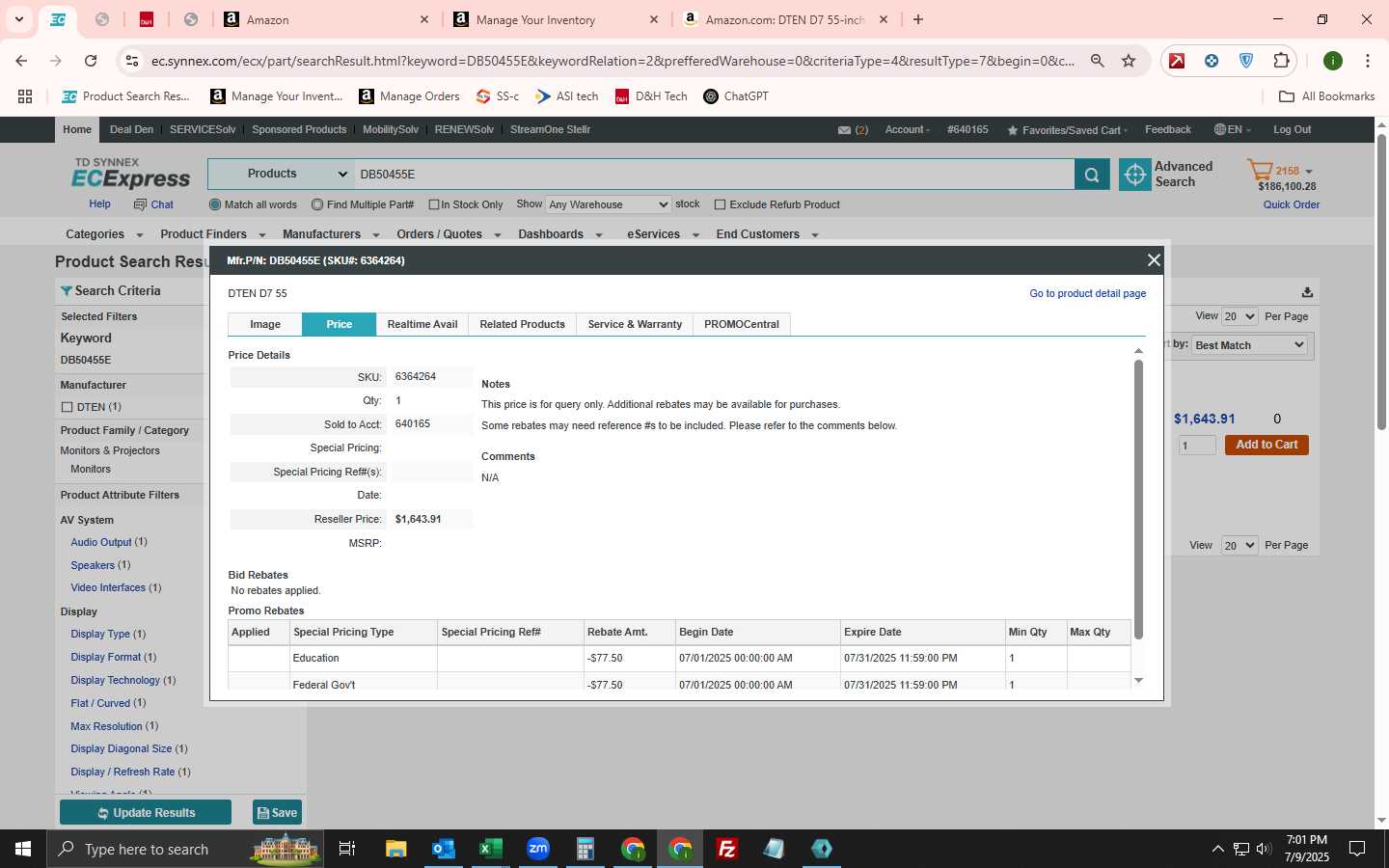Screen dimensions: 1389x868
Task: Save the search criteria
Action: point(277,813)
